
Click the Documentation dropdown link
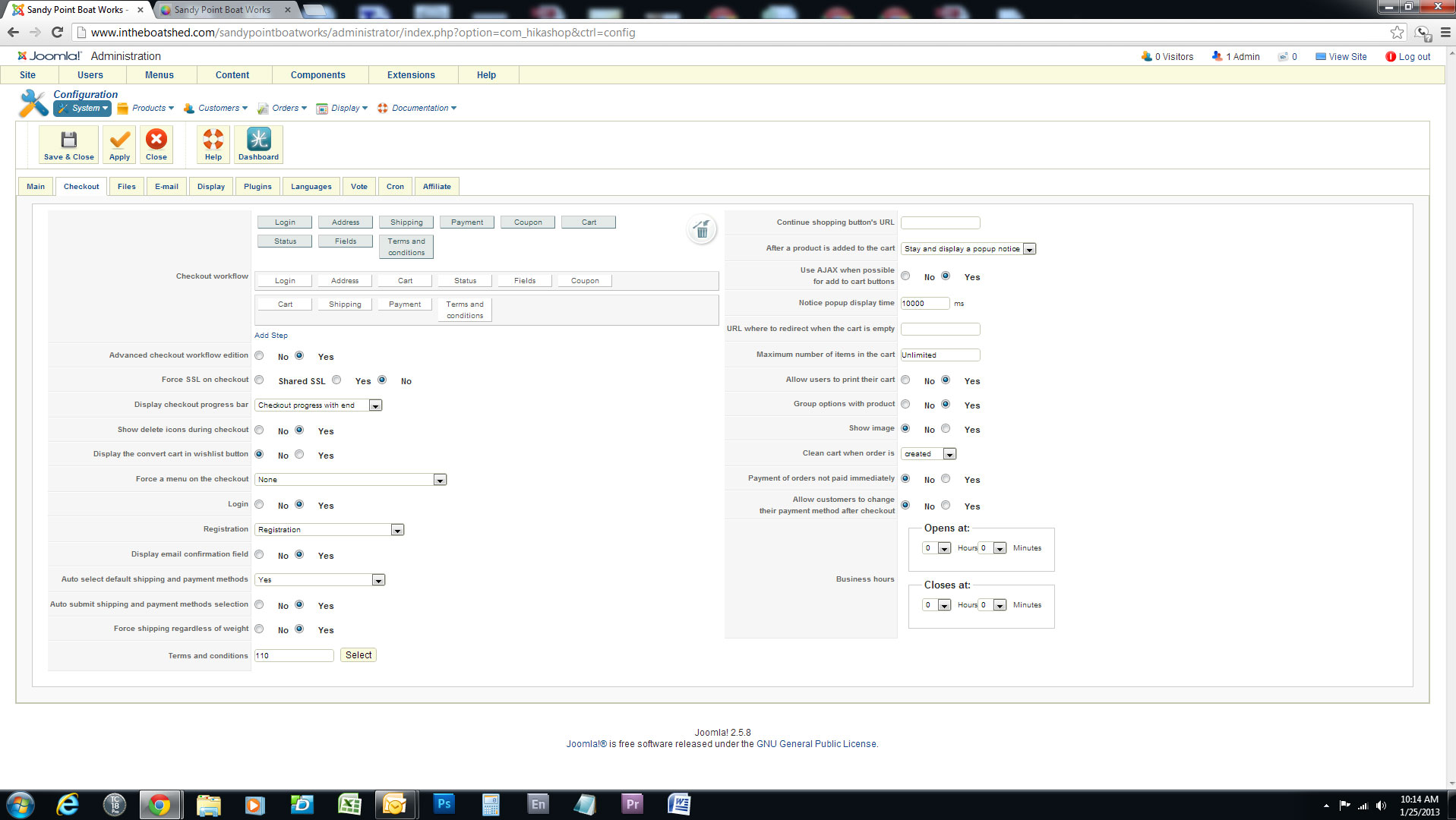418,109
